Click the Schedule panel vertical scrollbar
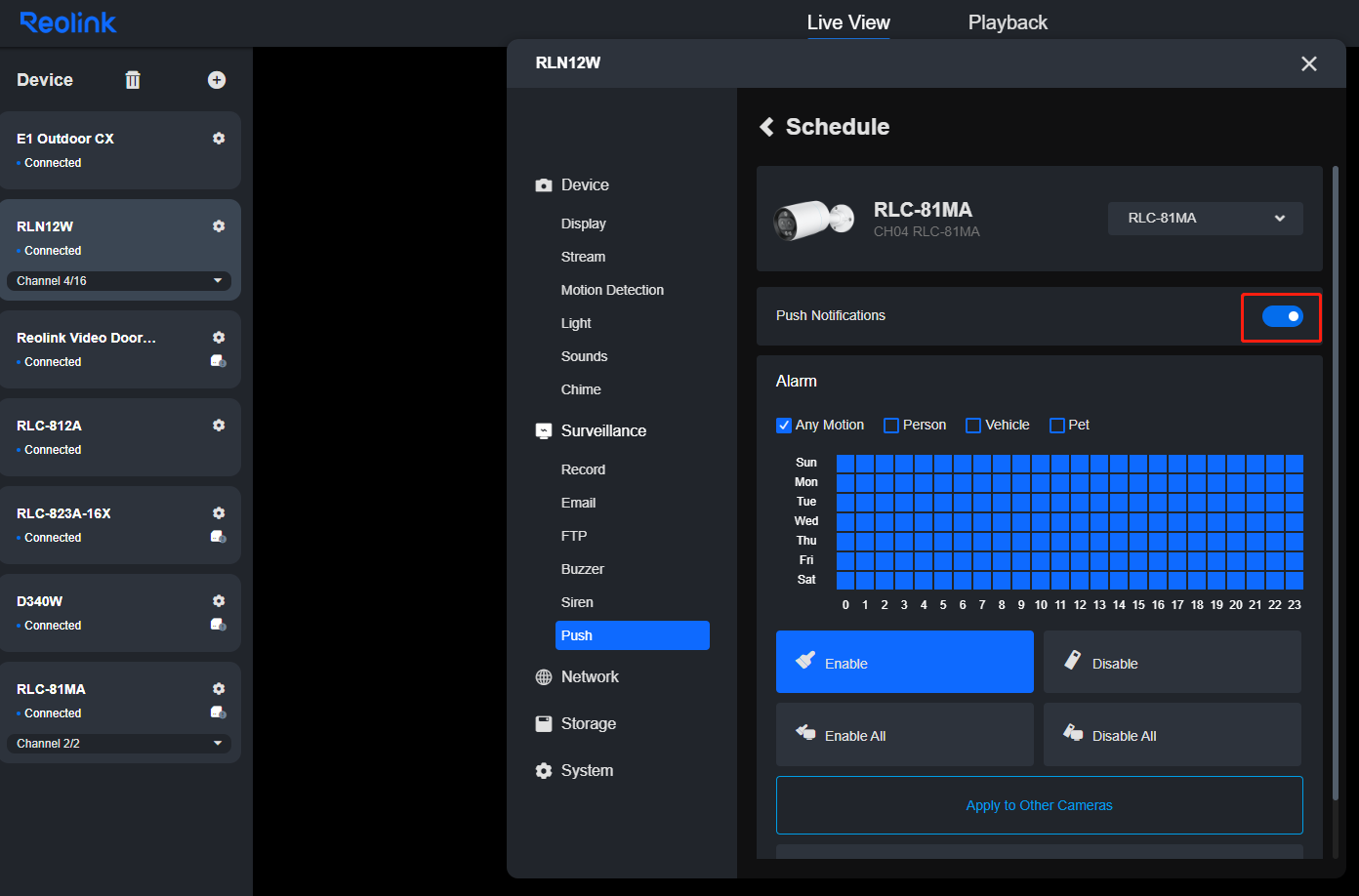The image size is (1359, 896). pyautogui.click(x=1336, y=483)
